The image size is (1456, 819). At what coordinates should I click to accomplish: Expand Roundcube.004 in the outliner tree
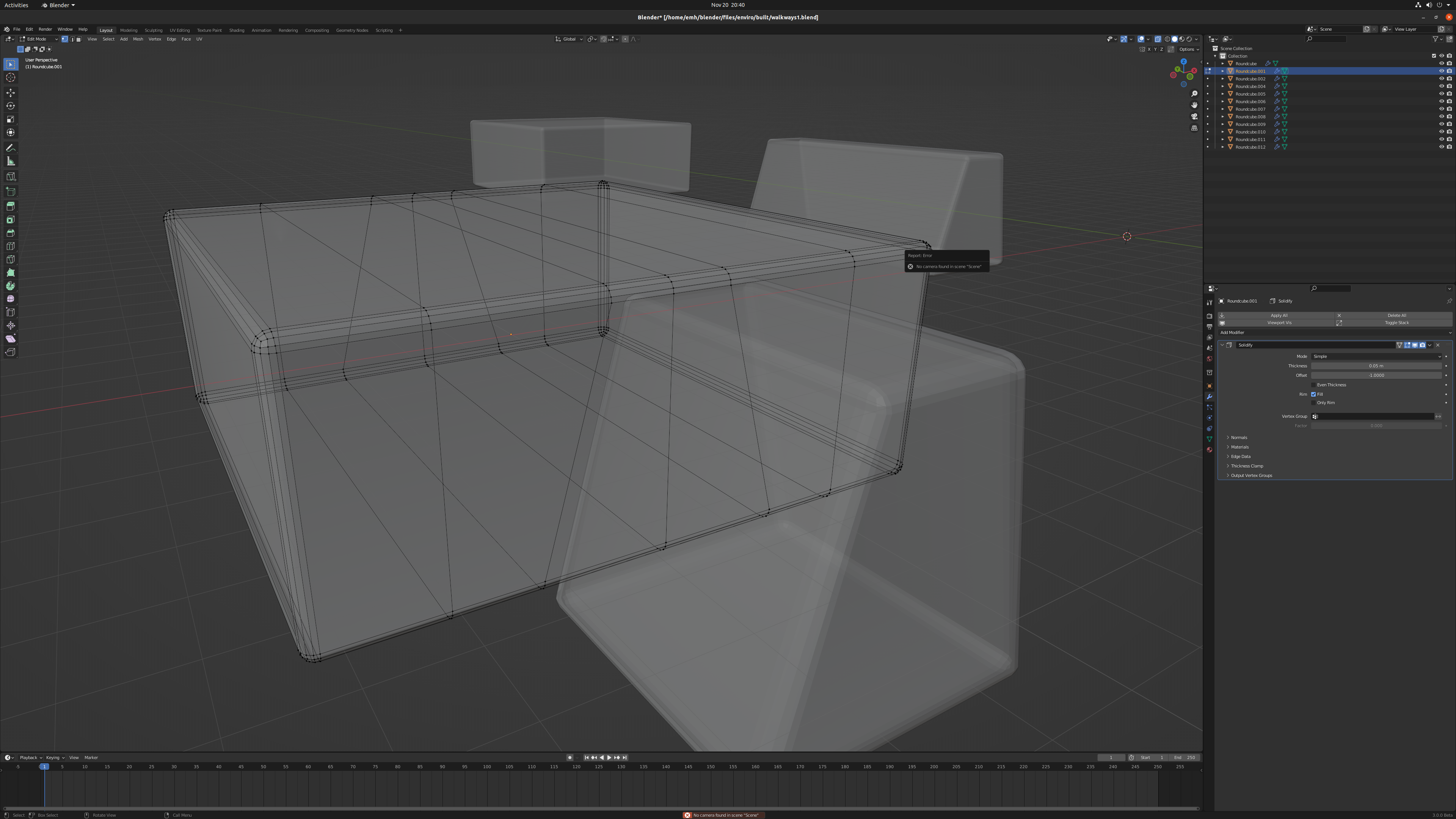[x=1222, y=86]
